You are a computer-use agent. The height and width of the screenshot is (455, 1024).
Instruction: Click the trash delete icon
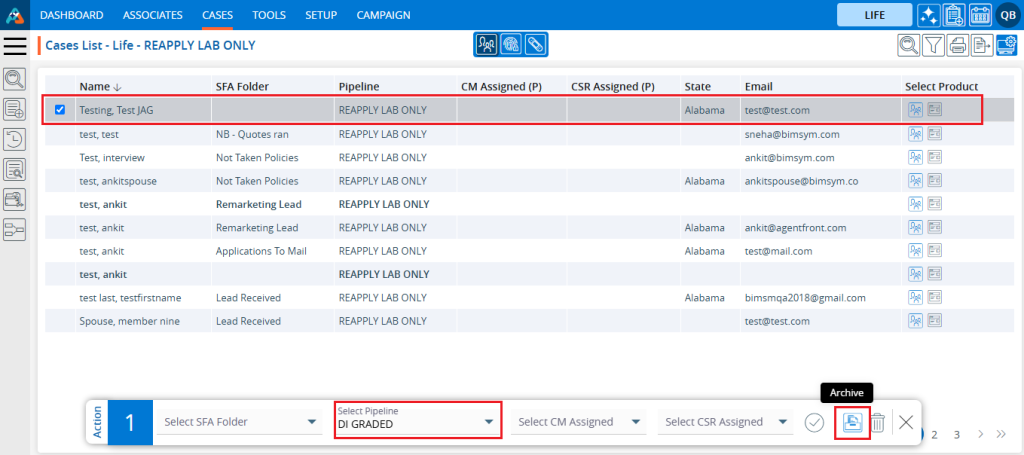click(x=877, y=422)
